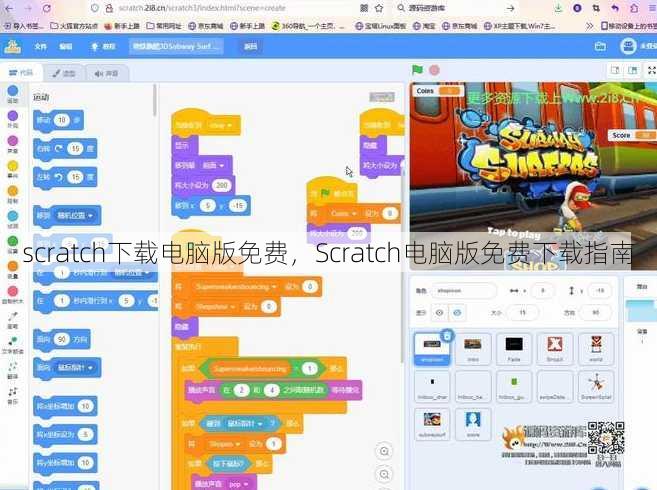The height and width of the screenshot is (490, 657).
Task: Click the green flag to run the project
Action: click(417, 70)
